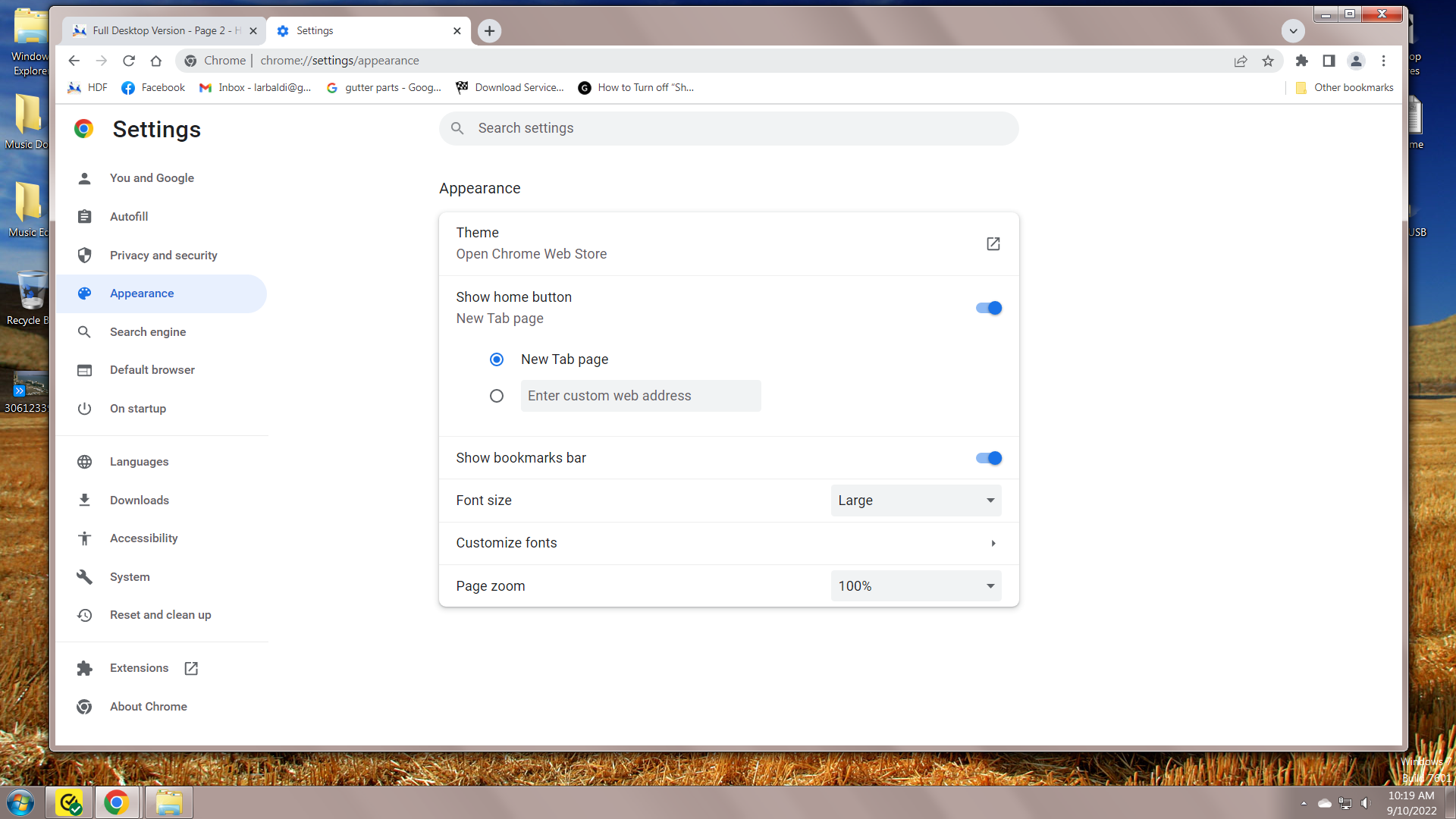Open the Extensions puzzle icon
This screenshot has height=819, width=1456.
(x=1302, y=61)
